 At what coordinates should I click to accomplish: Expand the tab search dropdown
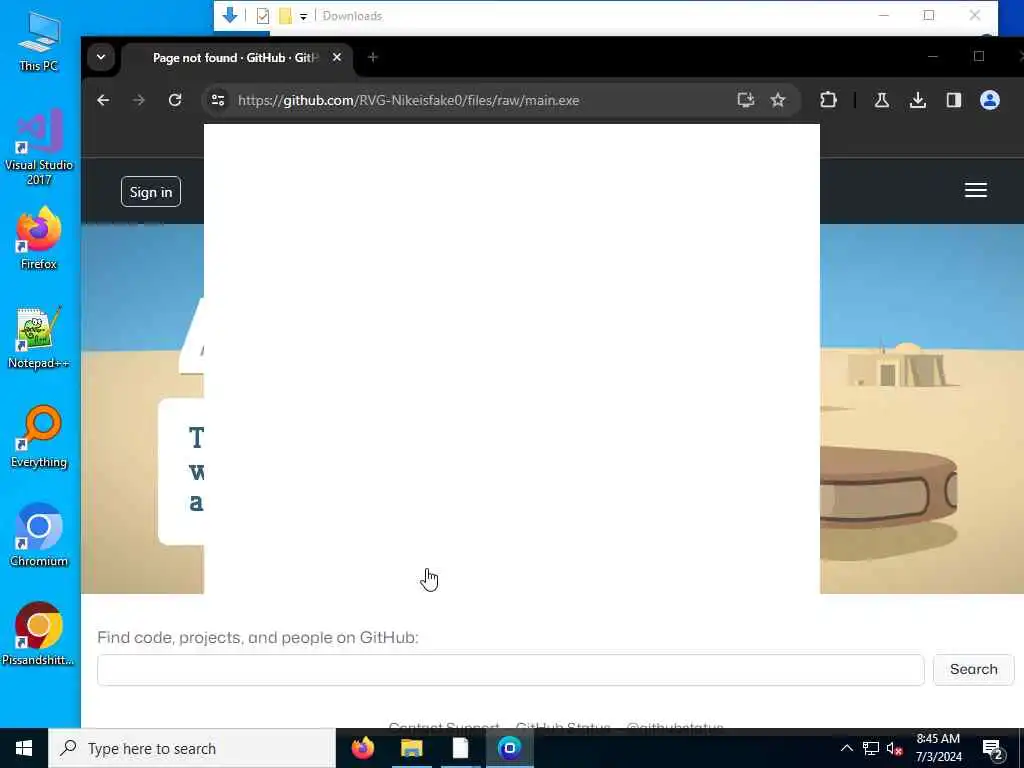[x=101, y=57]
